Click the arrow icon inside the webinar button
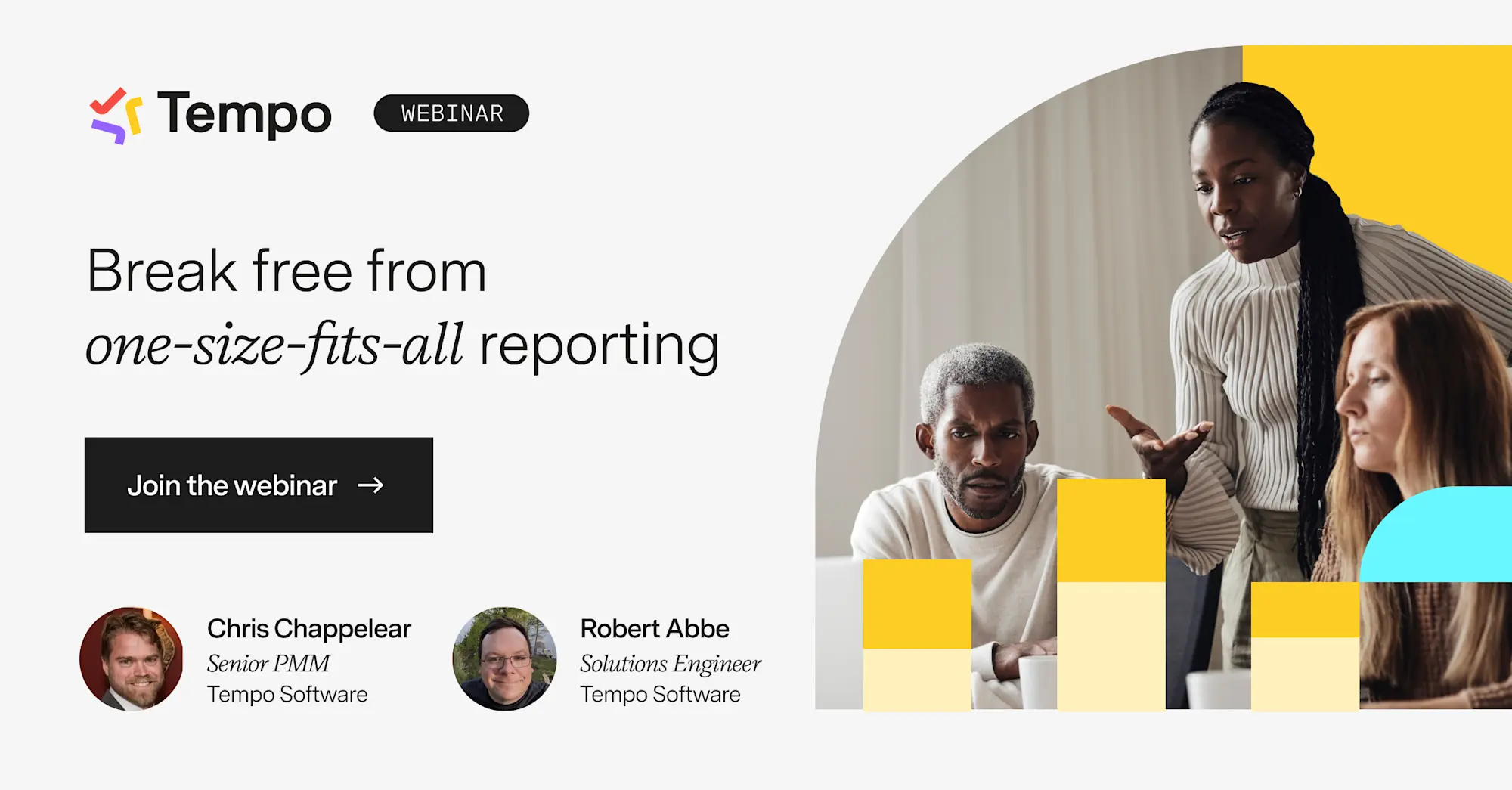The image size is (1512, 790). (x=372, y=485)
